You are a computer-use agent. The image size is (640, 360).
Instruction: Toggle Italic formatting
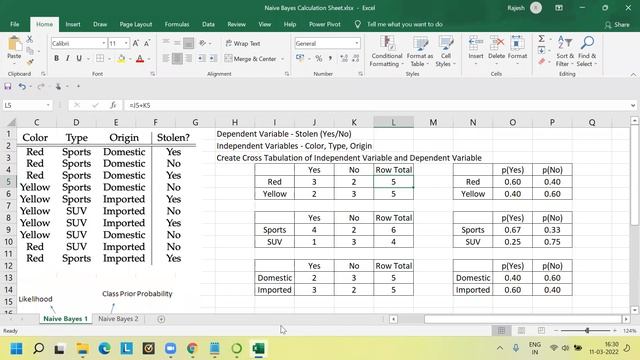tap(67, 58)
